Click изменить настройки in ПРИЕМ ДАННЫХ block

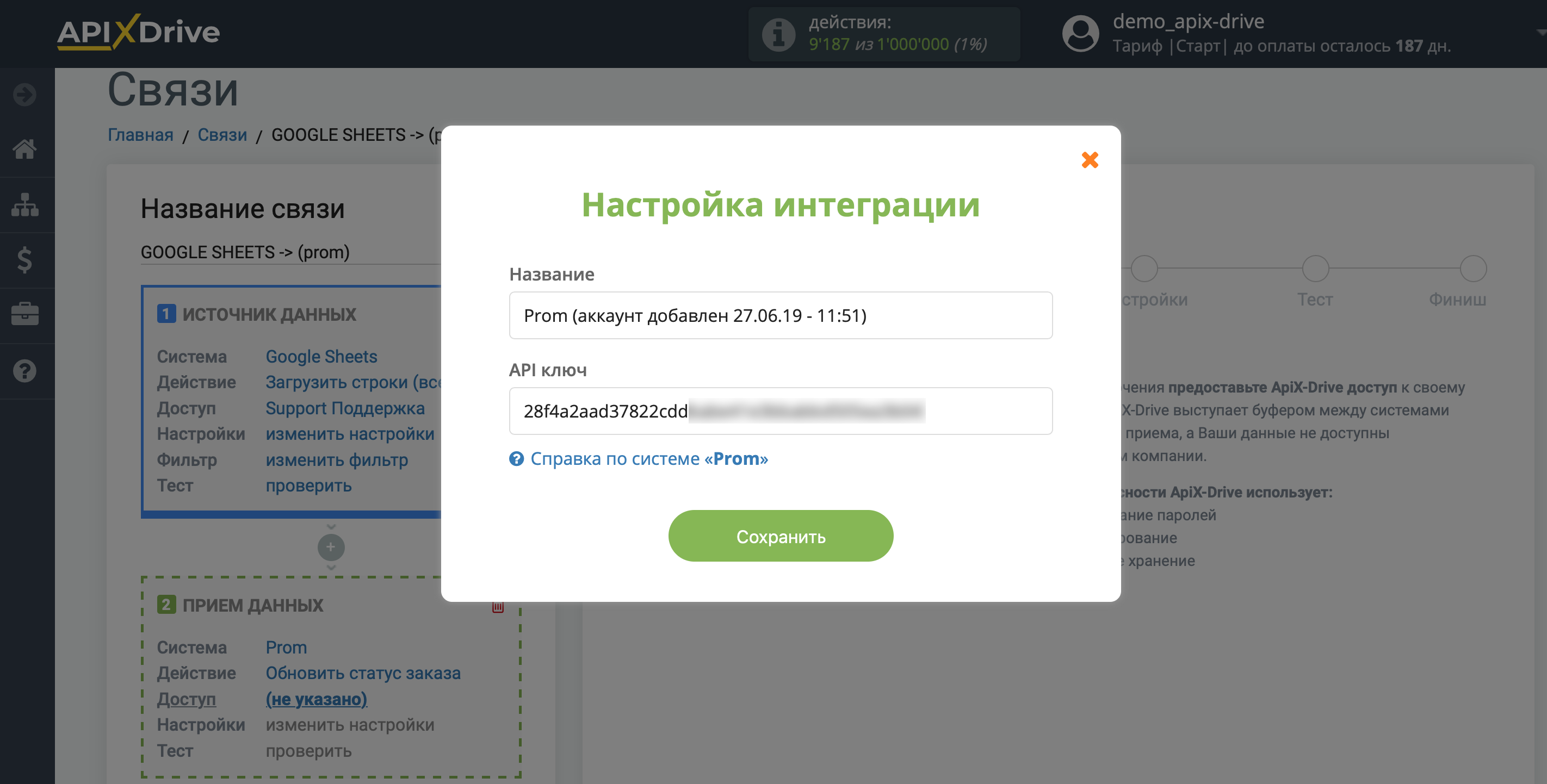350,725
